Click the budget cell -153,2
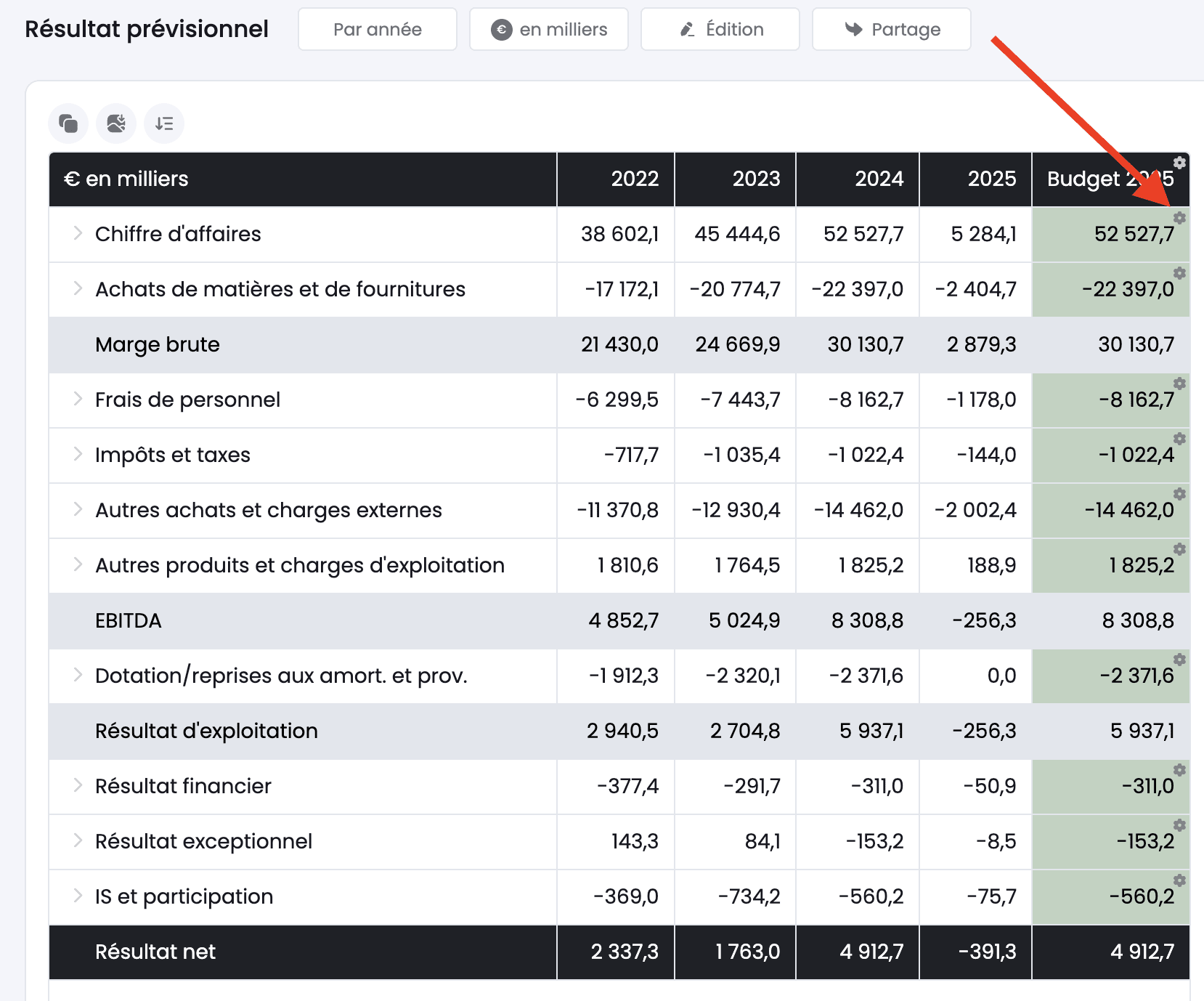 tap(1111, 841)
